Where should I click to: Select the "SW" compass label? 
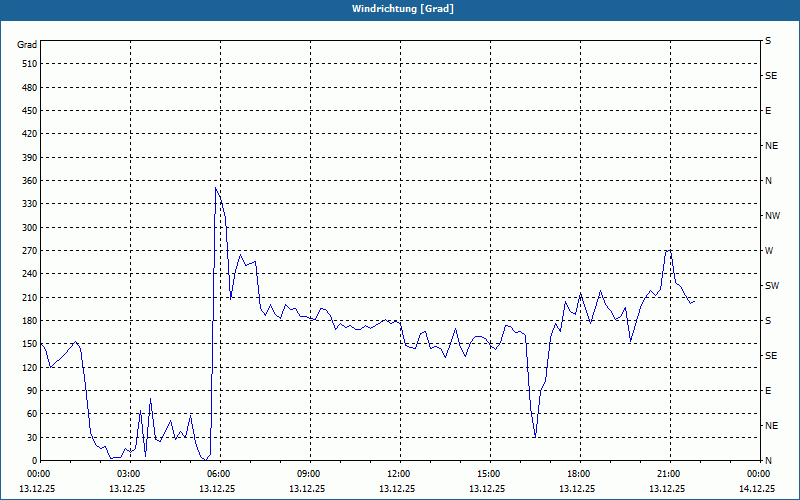coord(772,286)
